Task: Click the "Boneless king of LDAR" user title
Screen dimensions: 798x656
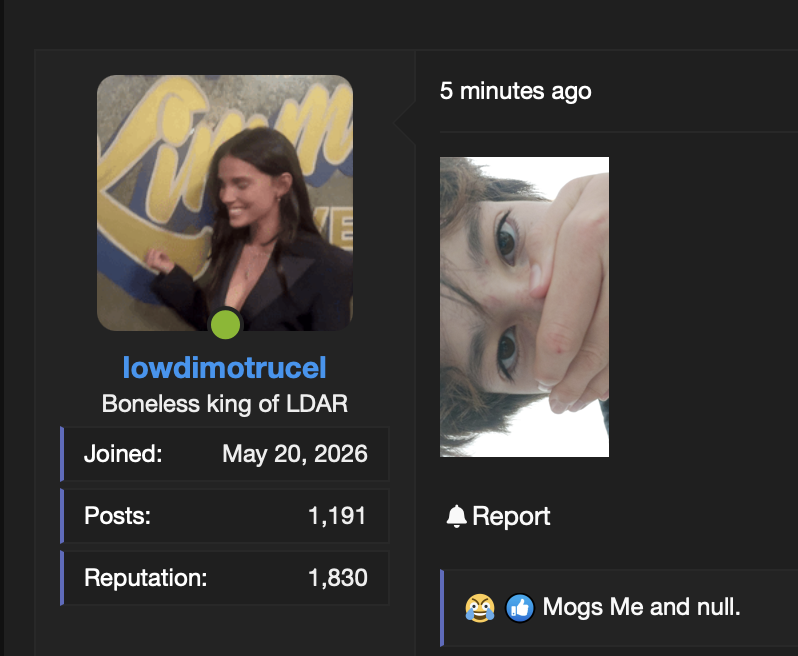Action: tap(225, 404)
